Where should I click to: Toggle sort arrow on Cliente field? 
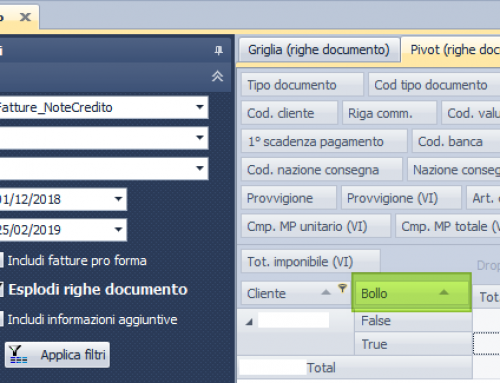pos(326,293)
